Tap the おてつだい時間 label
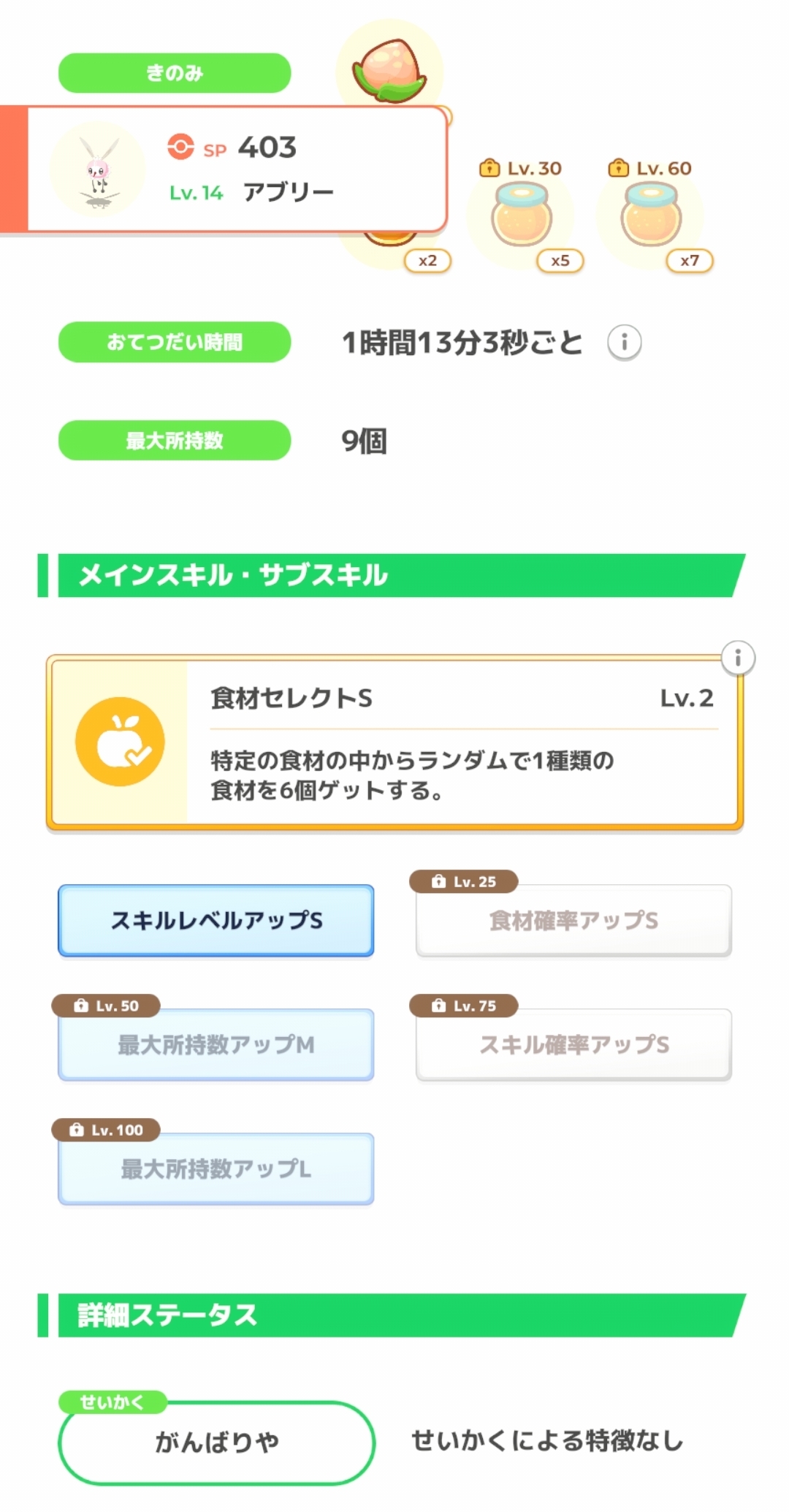789x1512 pixels. [x=175, y=342]
